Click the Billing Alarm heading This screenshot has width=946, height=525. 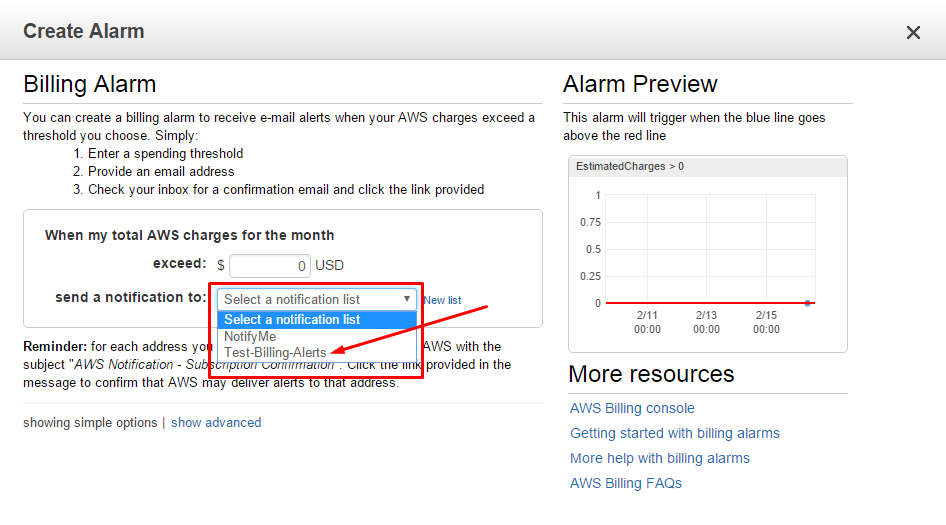(x=89, y=84)
